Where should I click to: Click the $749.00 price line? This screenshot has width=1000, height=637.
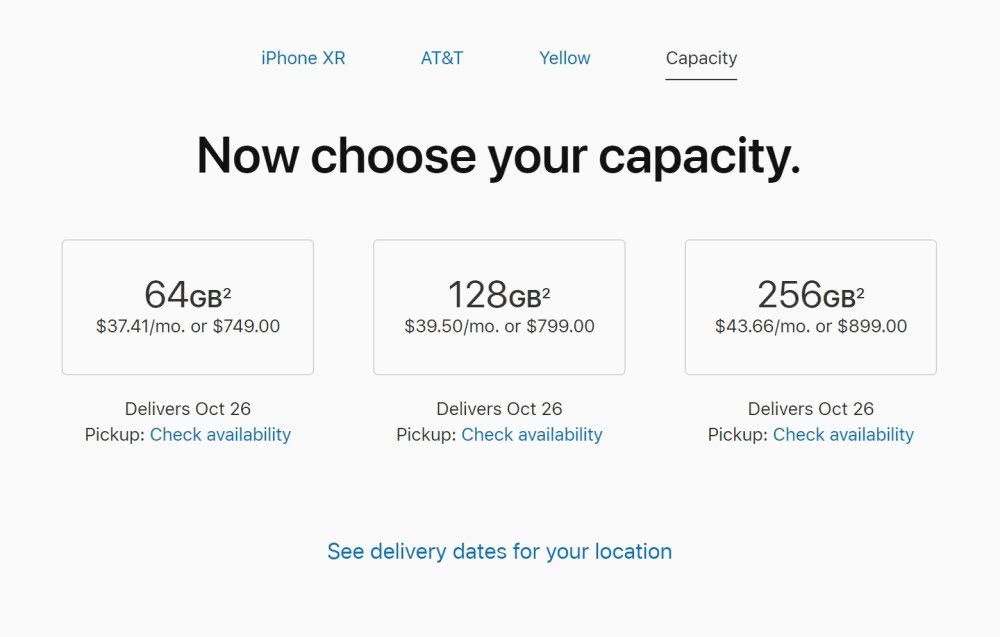click(188, 326)
